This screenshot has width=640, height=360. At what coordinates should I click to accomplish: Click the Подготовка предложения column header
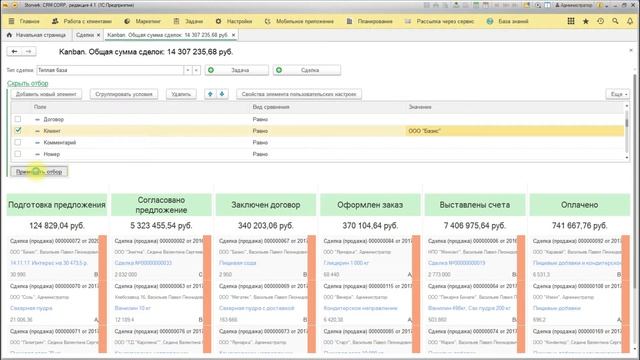(x=57, y=205)
